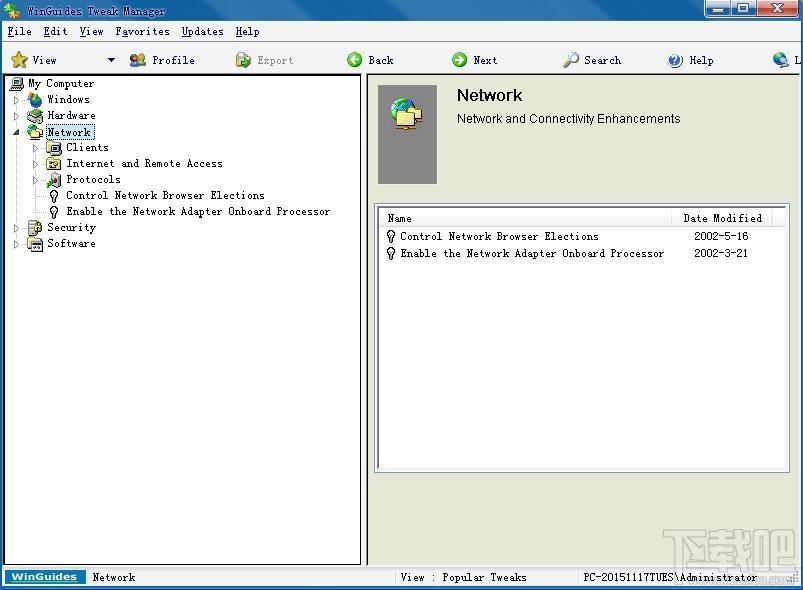
Task: Select the My Computer computer icon
Action: coord(17,83)
